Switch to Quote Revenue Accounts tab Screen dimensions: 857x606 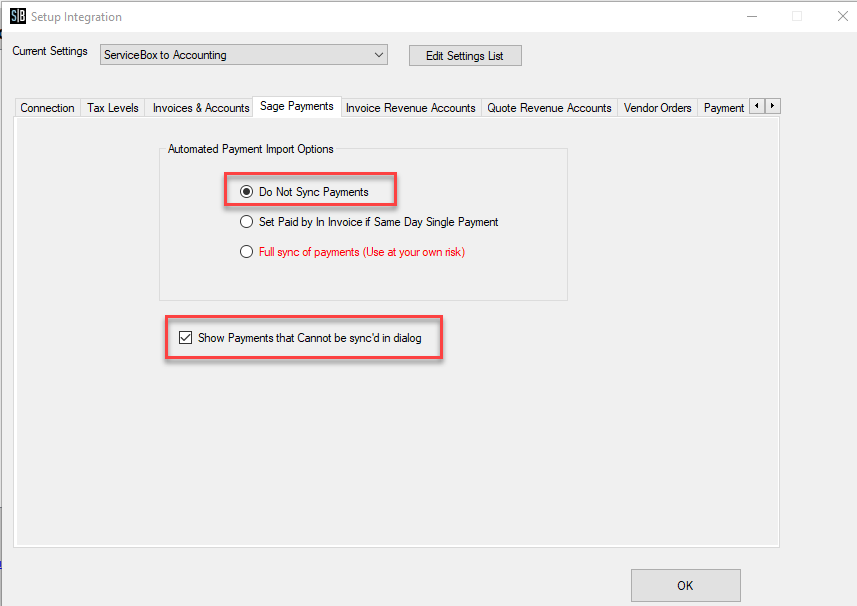[x=549, y=108]
